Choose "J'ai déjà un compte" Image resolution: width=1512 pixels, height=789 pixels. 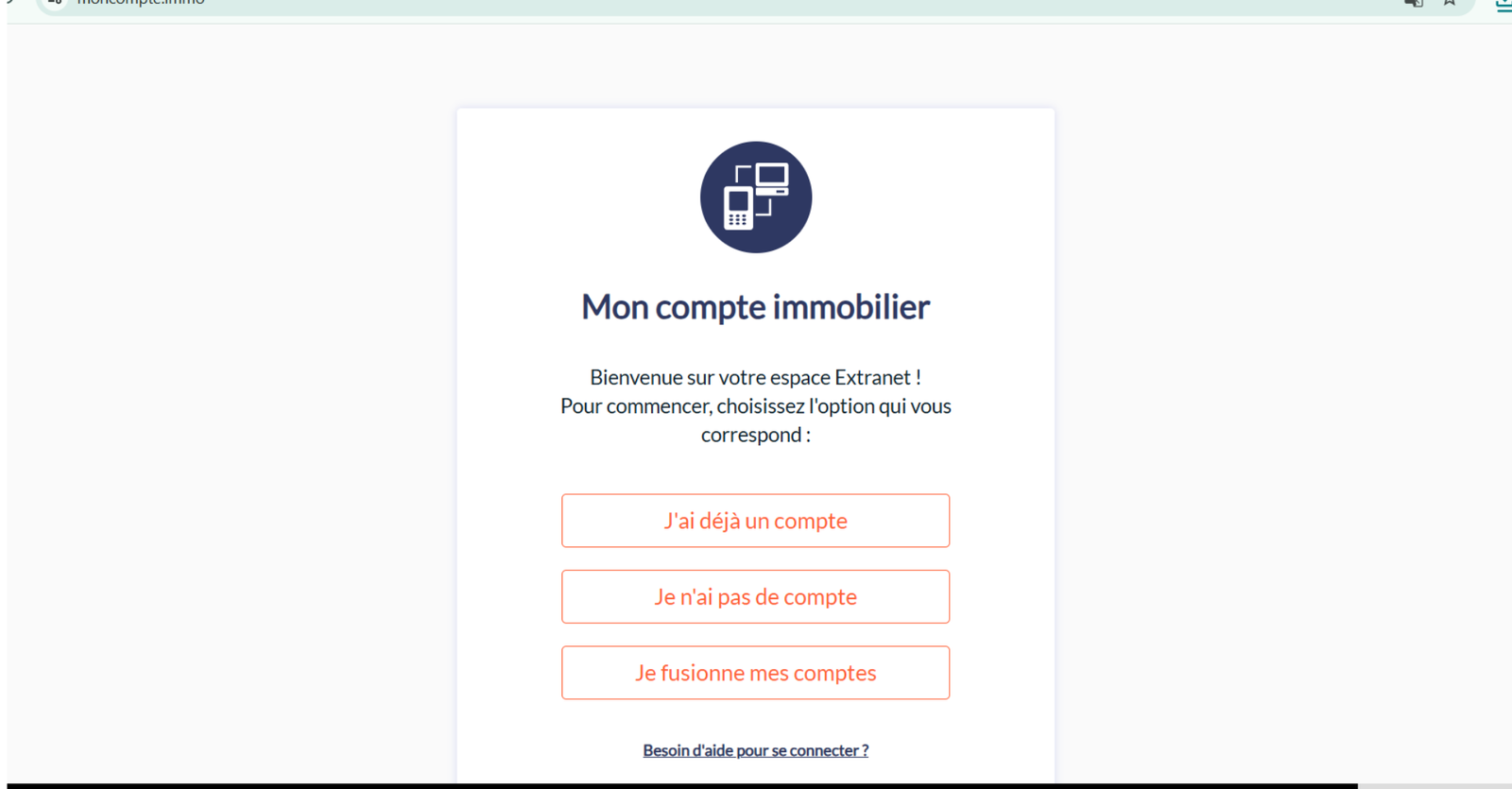pos(755,521)
